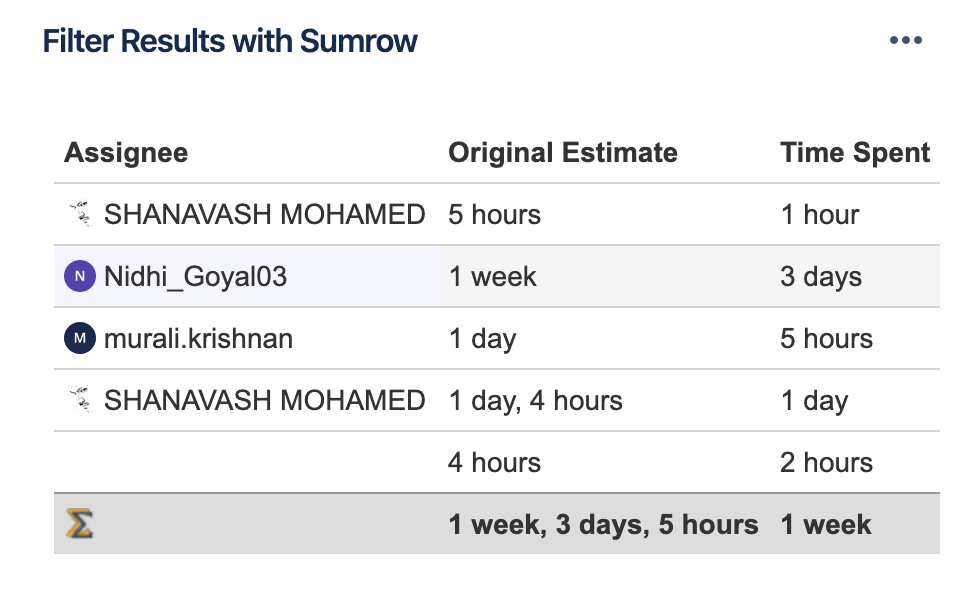Viewport: 972px width, 598px height.
Task: Click the 5 hours estimate in first row
Action: pyautogui.click(x=494, y=214)
